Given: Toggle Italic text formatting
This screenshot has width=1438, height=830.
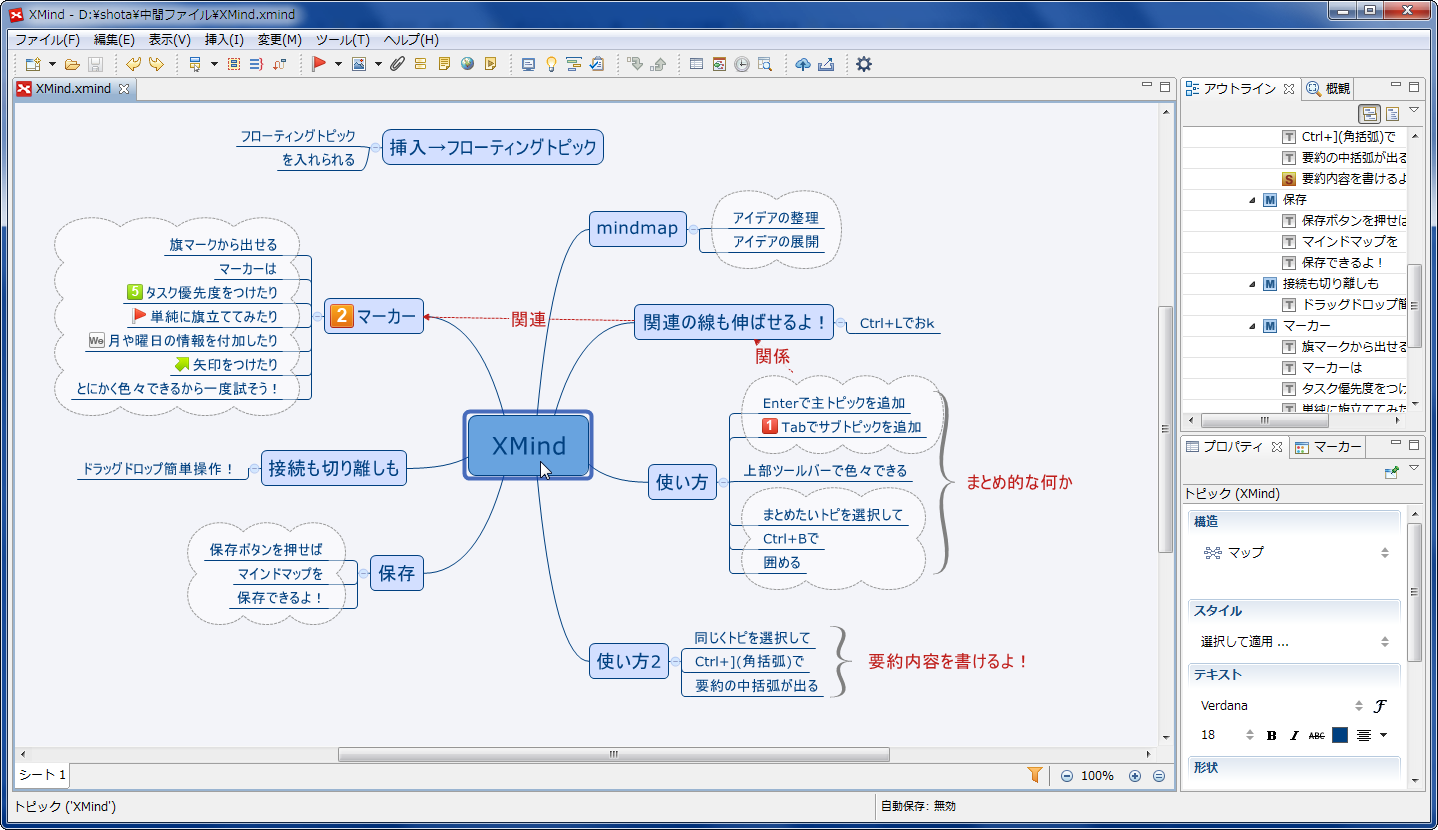Looking at the screenshot, I should tap(1294, 735).
